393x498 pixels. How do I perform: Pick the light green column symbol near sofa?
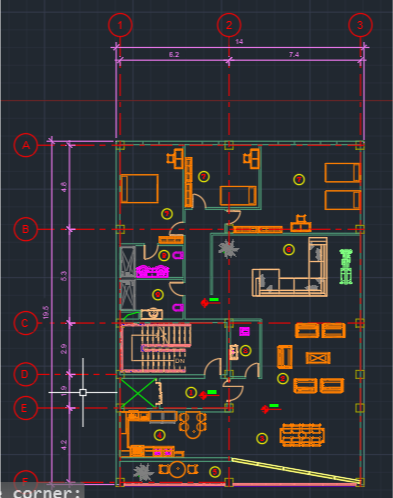[346, 267]
